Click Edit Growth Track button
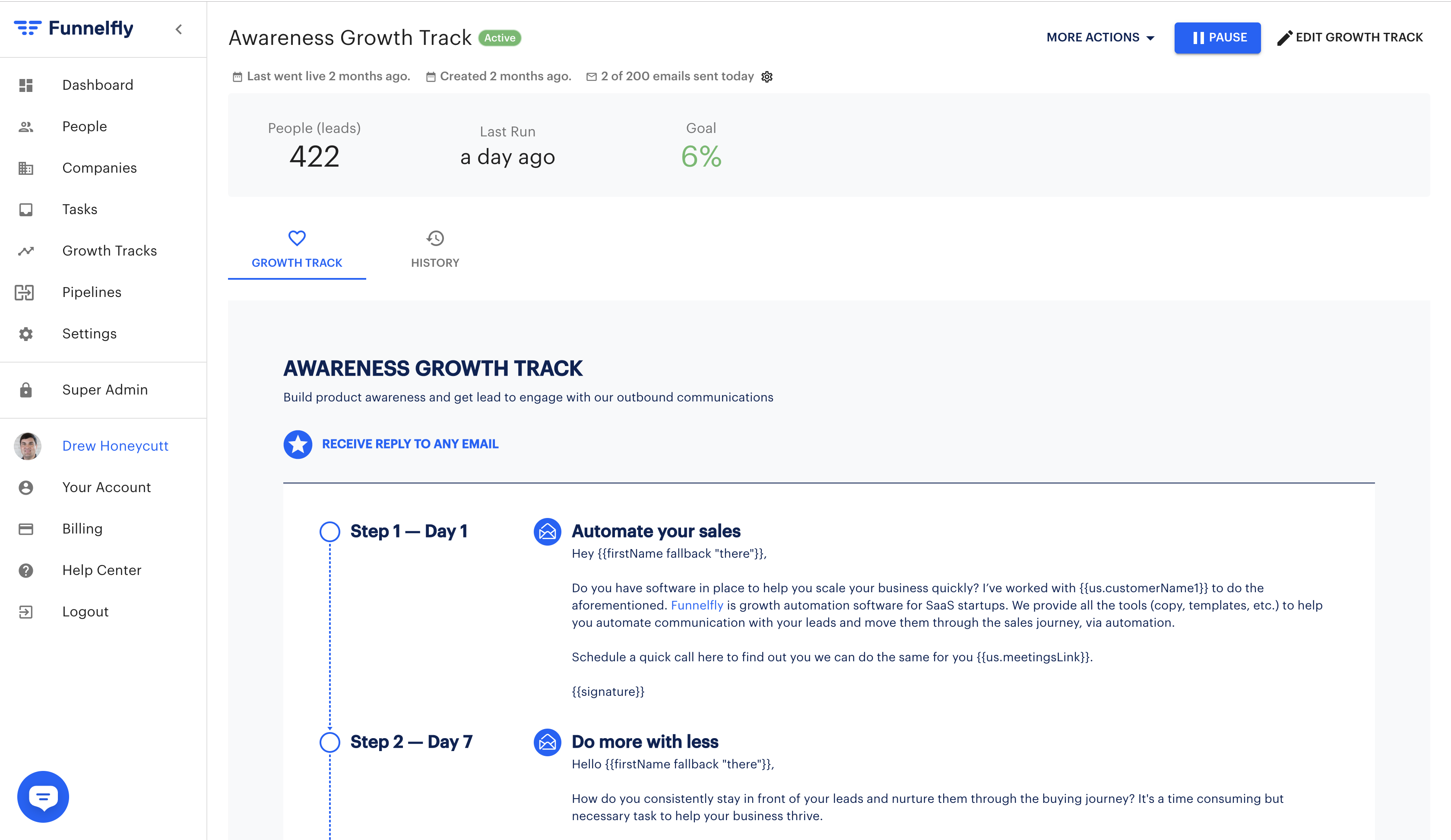 [1350, 38]
